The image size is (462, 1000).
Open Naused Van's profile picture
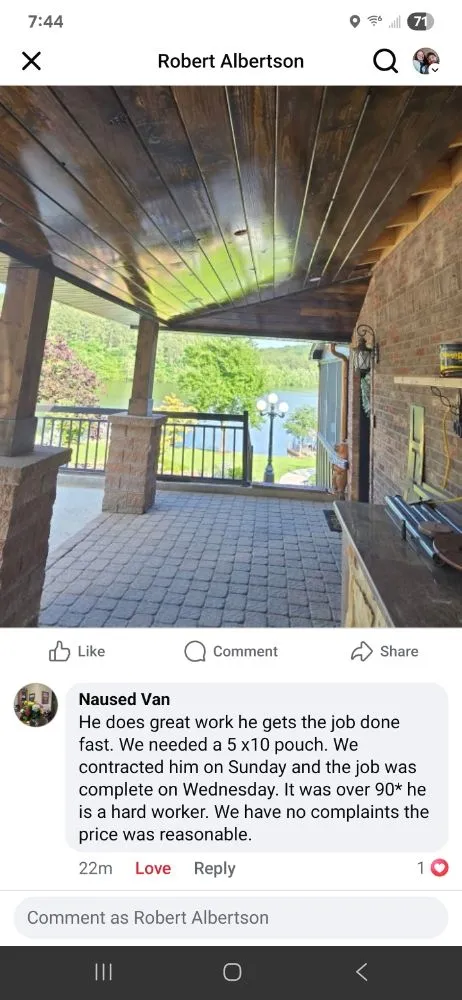[36, 705]
